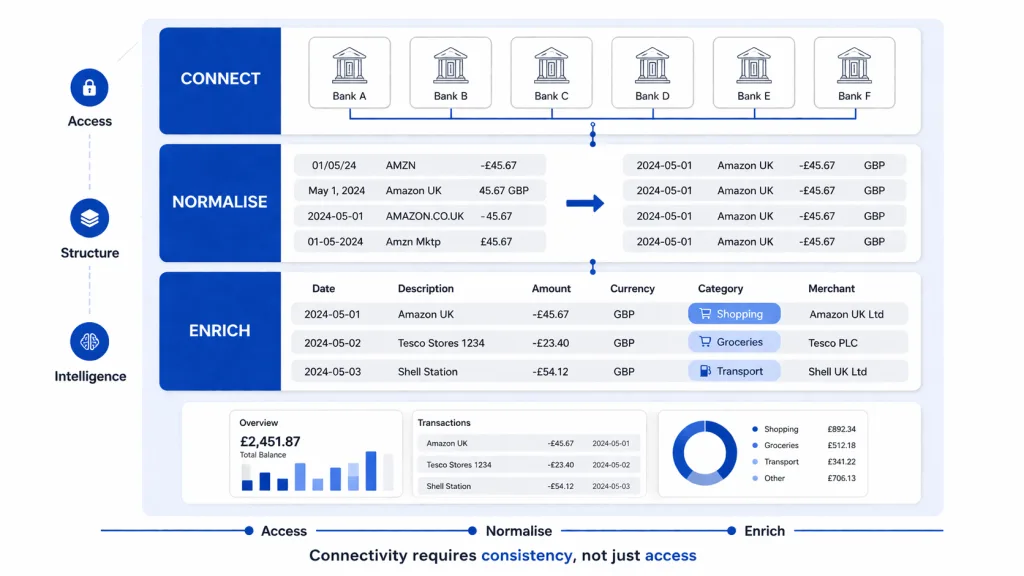Select the Bank F institution icon

pos(854,65)
